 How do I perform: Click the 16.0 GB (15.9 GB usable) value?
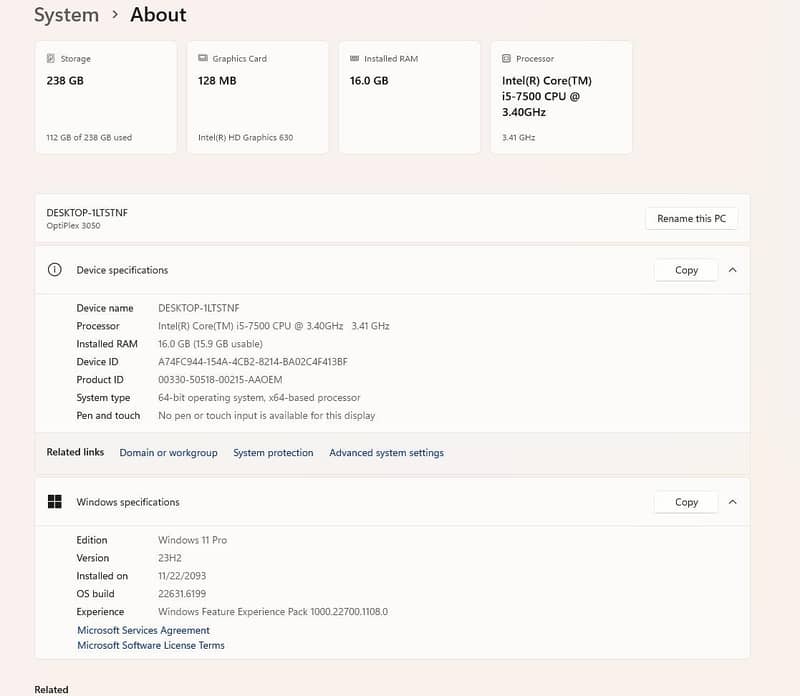[210, 344]
